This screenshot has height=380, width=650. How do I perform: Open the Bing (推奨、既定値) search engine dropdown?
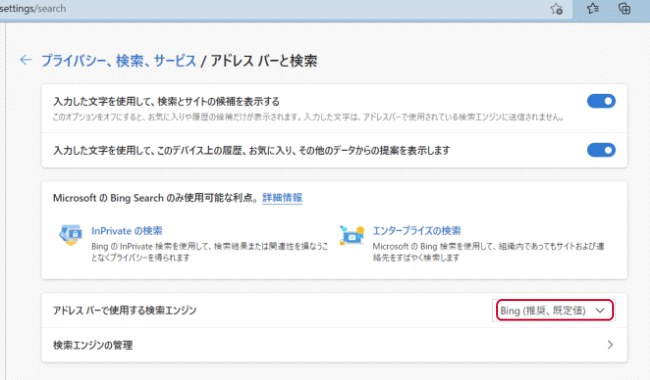click(554, 310)
